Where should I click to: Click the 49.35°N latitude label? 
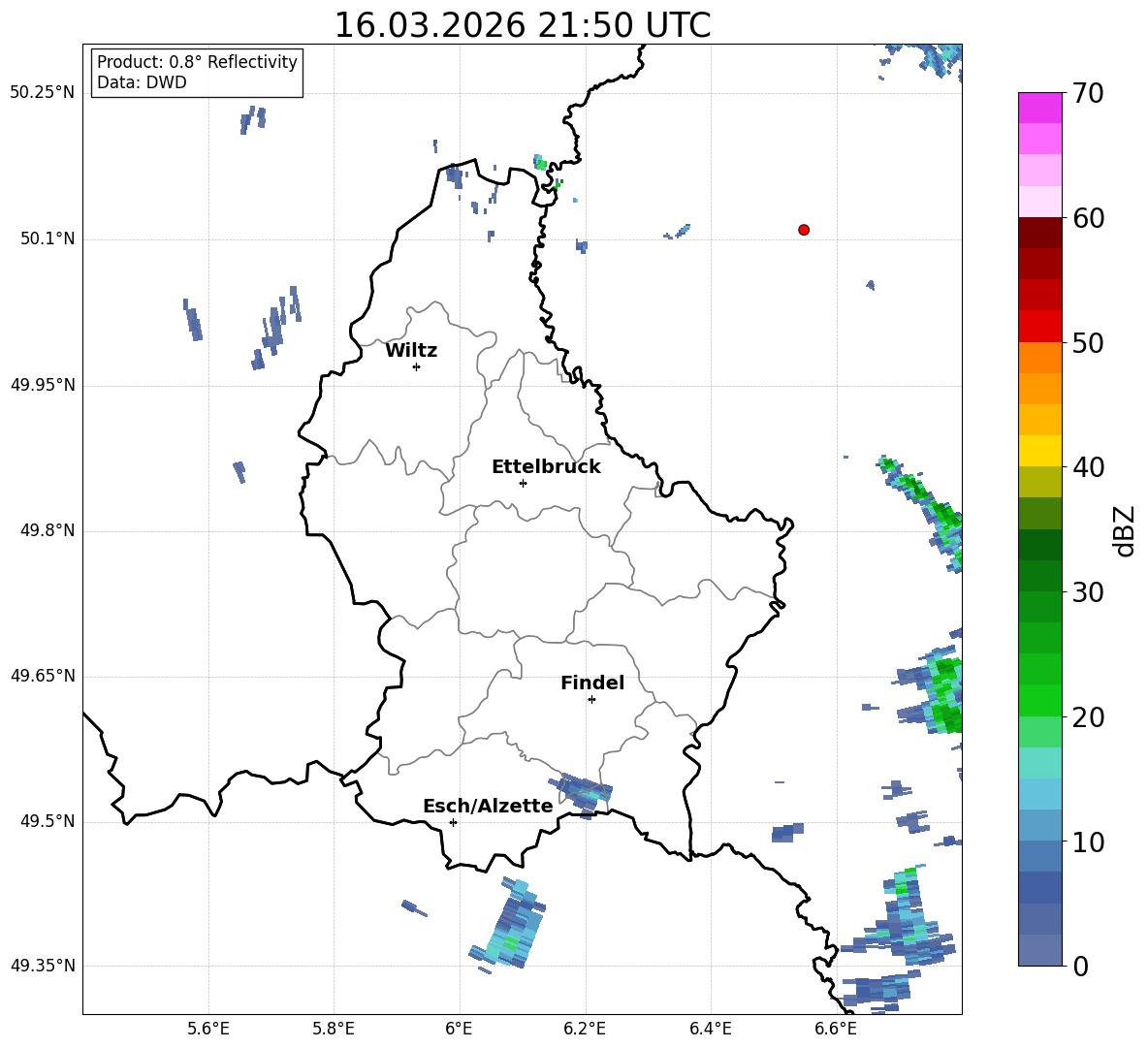coord(43,966)
